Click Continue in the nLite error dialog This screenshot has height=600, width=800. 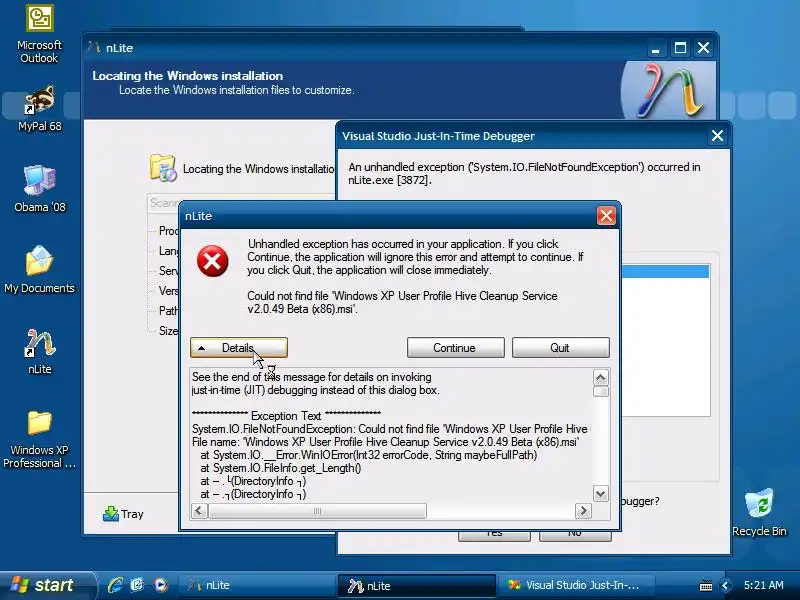point(456,347)
